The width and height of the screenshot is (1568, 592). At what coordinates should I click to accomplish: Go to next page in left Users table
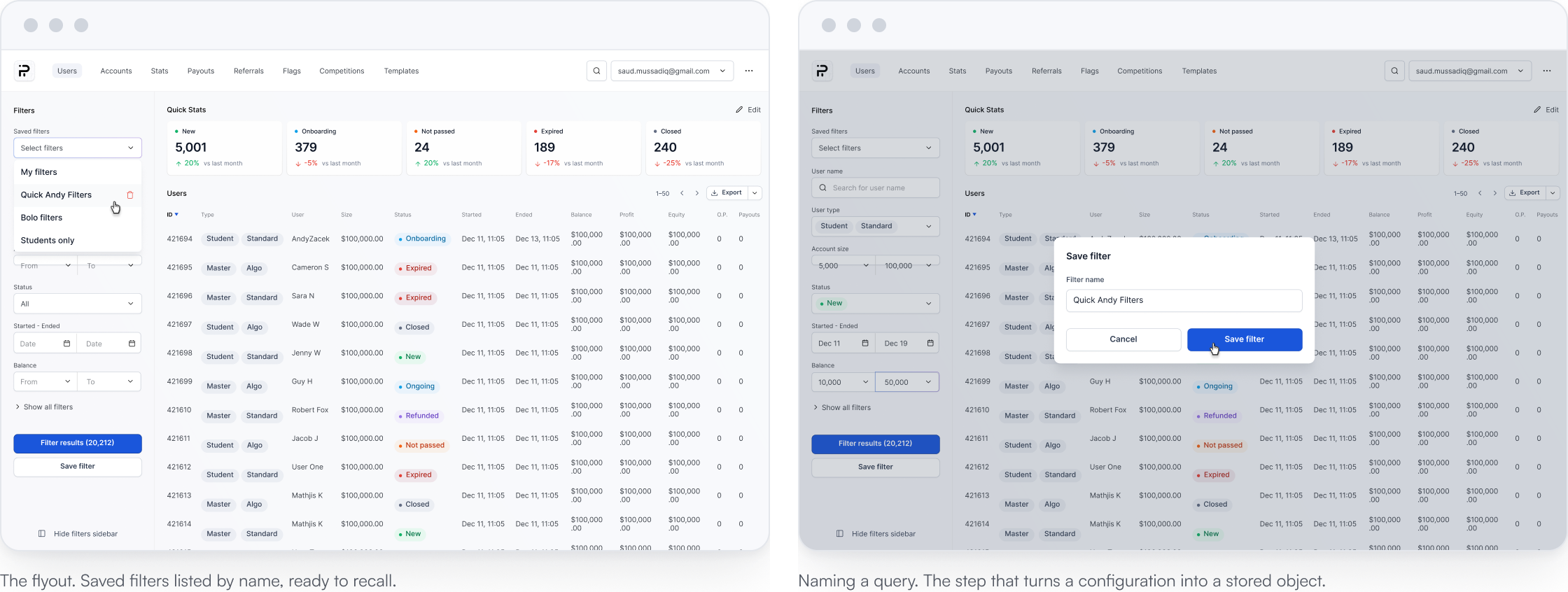697,193
